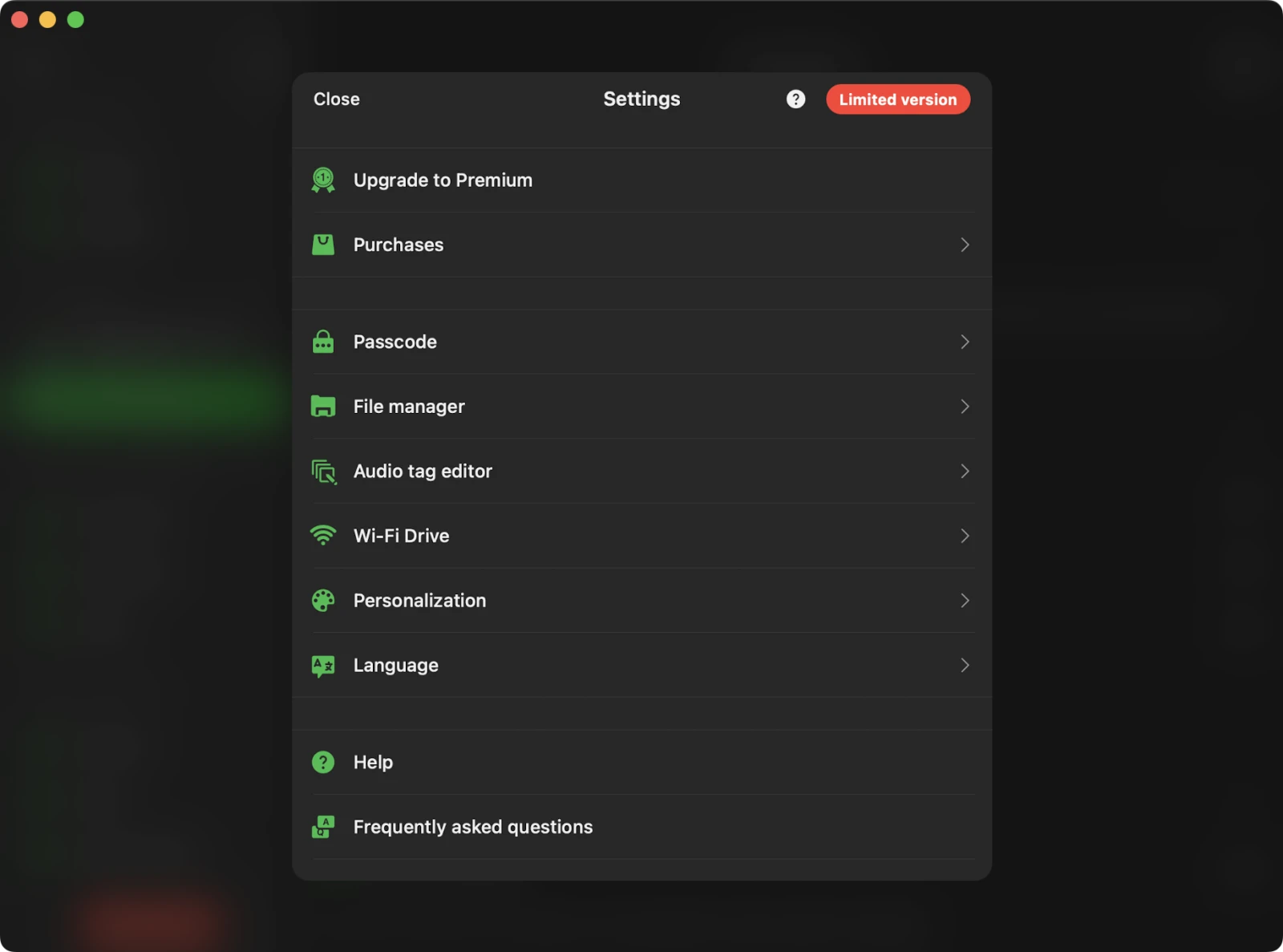1283x952 pixels.
Task: Click the File manager folder icon
Action: coord(323,407)
